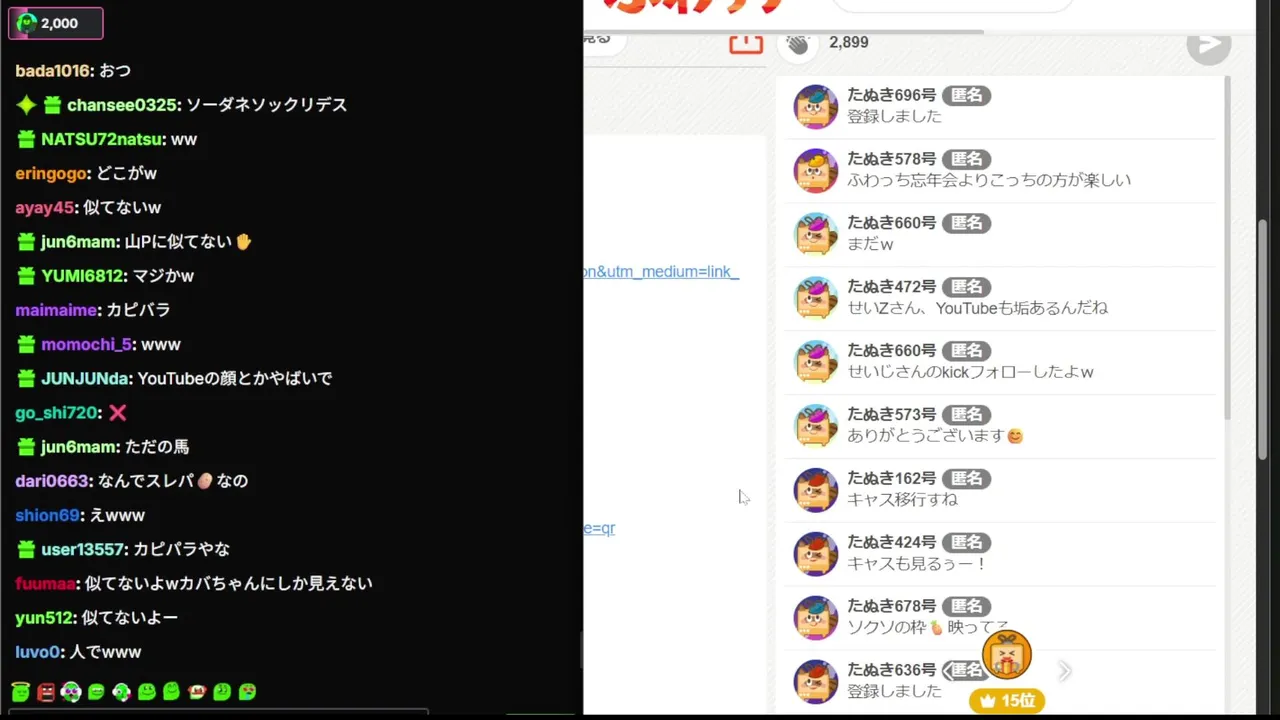The width and height of the screenshot is (1280, 720).
Task: Click the 2,000 points badge
Action: coord(56,23)
